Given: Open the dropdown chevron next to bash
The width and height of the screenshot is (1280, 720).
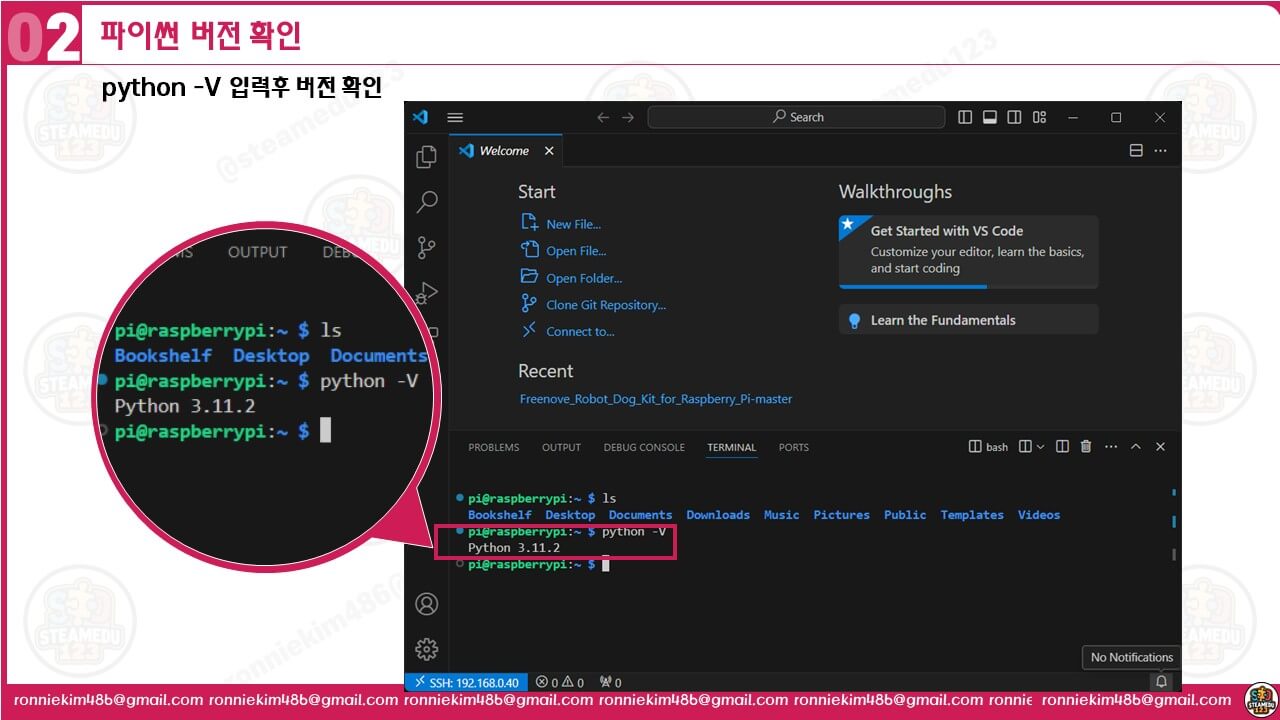Looking at the screenshot, I should tap(1040, 447).
